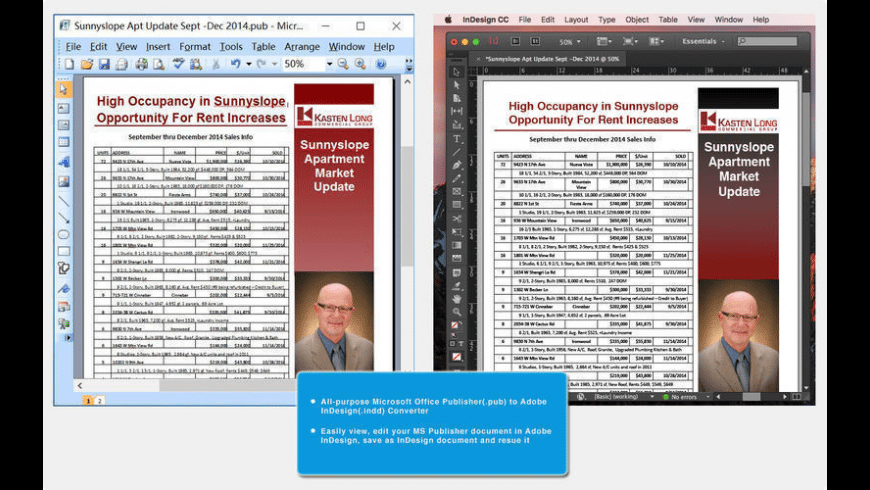Select WordArt tool in Publisher sidebar
The width and height of the screenshot is (870, 490).
(x=64, y=162)
